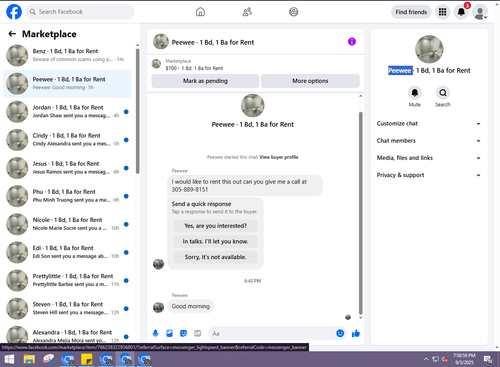The width and height of the screenshot is (500, 367).
Task: Click the purple conversation information icon
Action: tap(352, 42)
